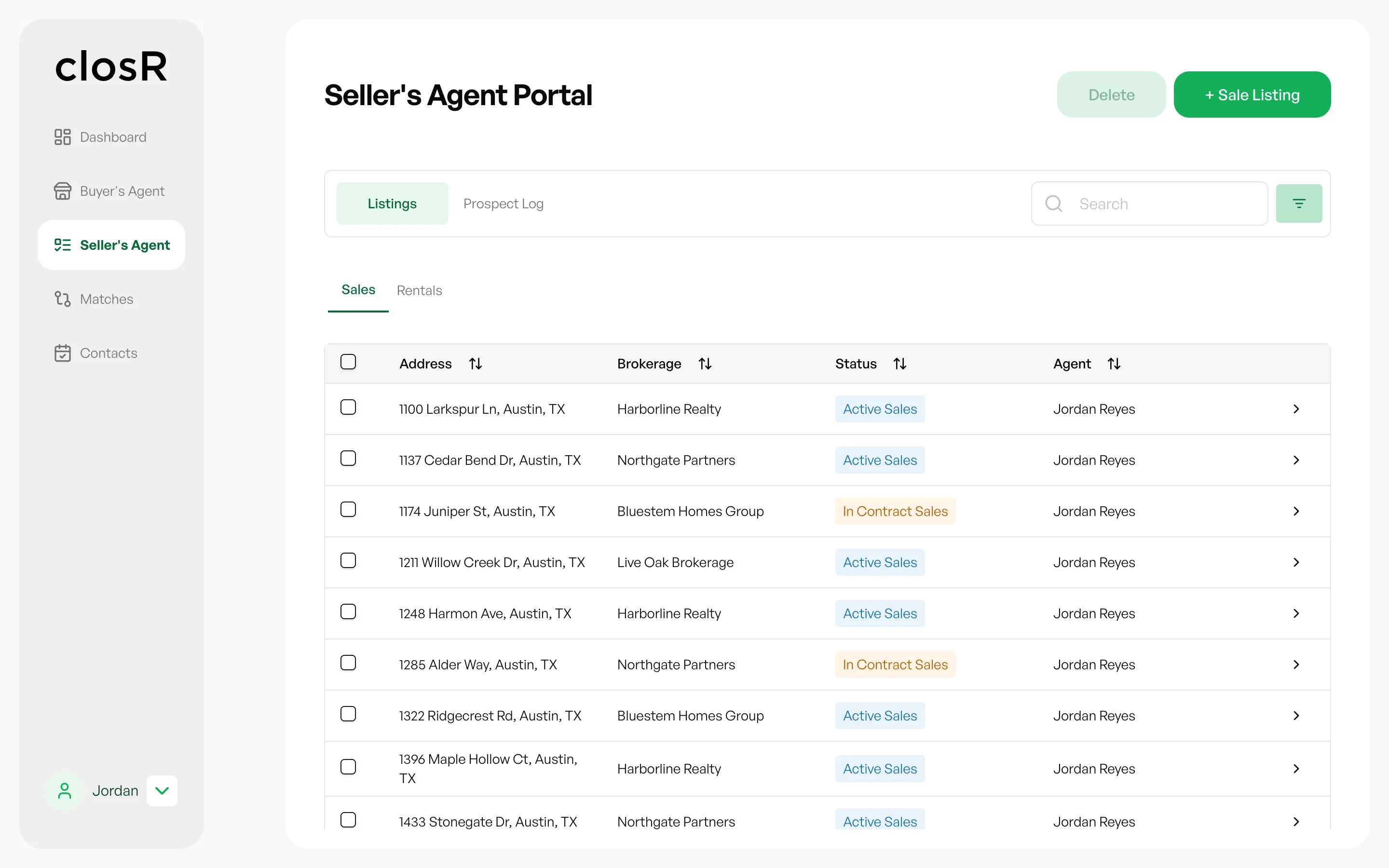
Task: Check the box for 1100 Larkspur Ln
Action: click(348, 407)
